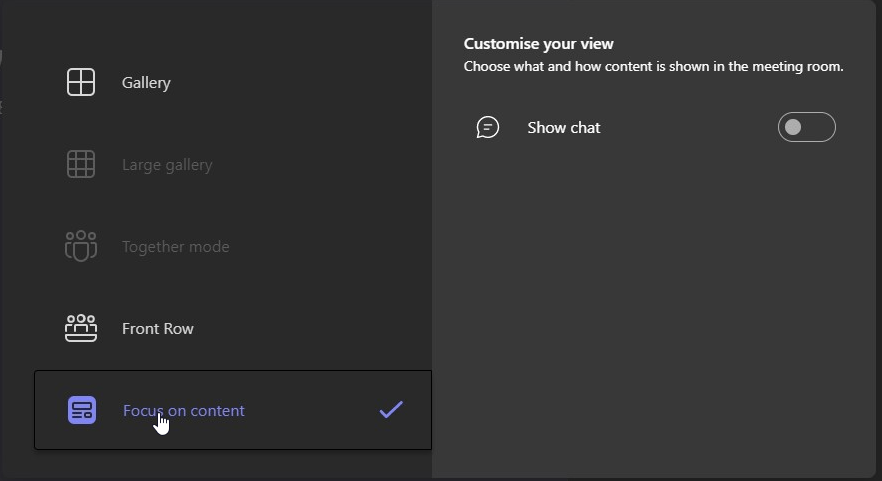Click the Show chat speech bubble icon
Viewport: 882px width, 481px height.
coord(488,128)
